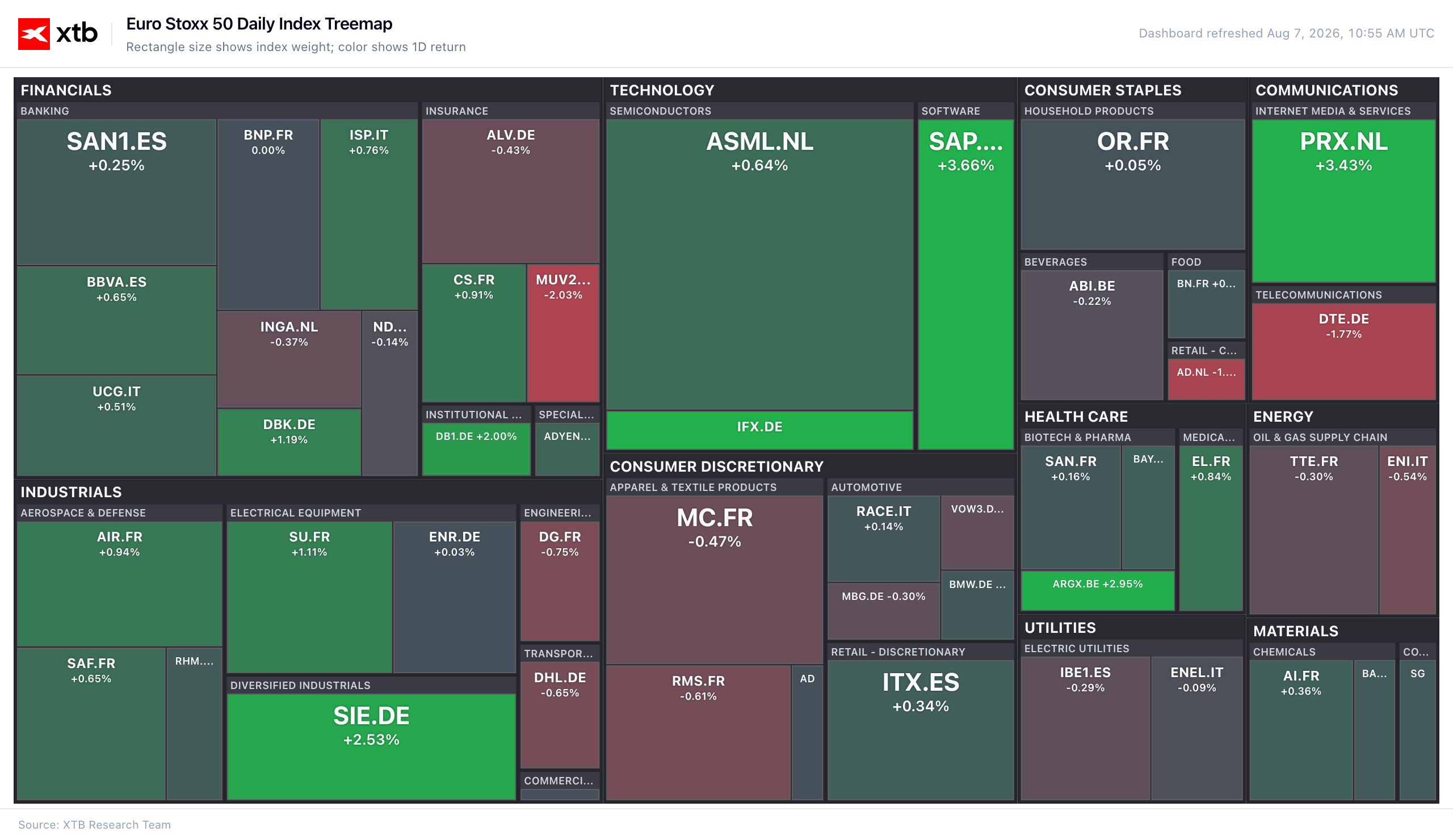Click the INDUSTRIALS sector header
The width and height of the screenshot is (1453, 840).
(71, 492)
